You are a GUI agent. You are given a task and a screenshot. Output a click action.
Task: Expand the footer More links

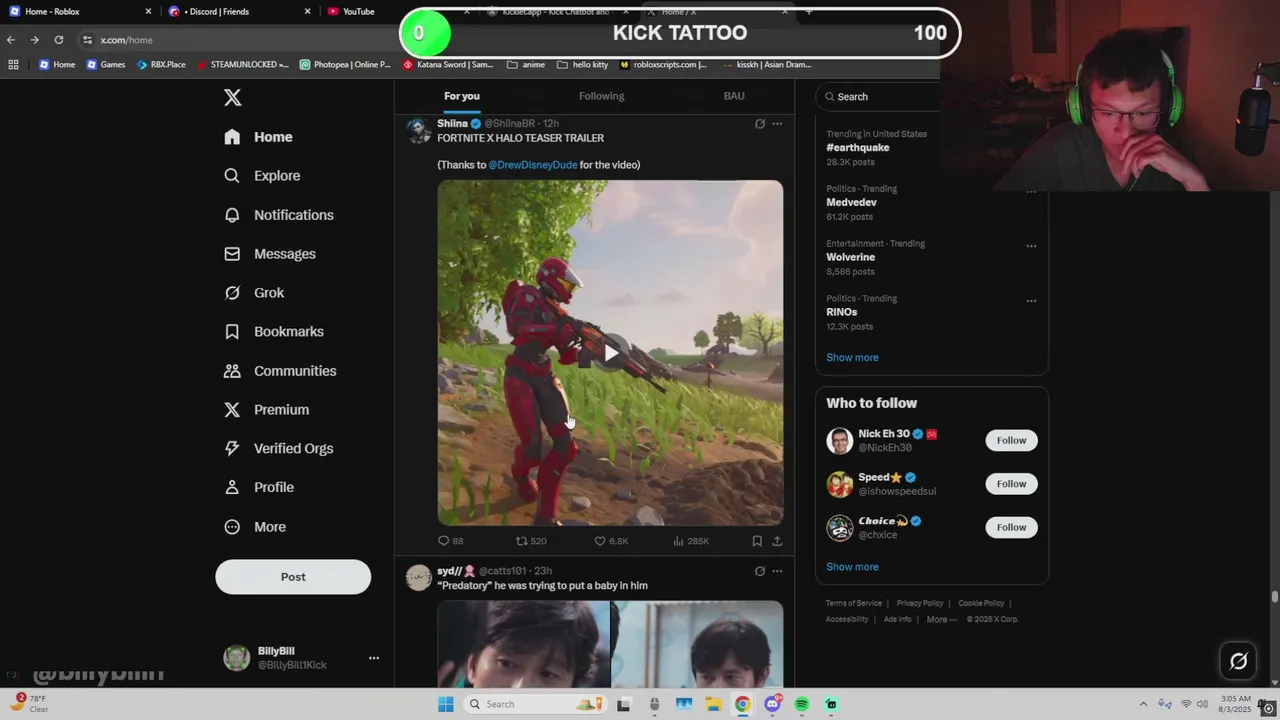click(941, 619)
